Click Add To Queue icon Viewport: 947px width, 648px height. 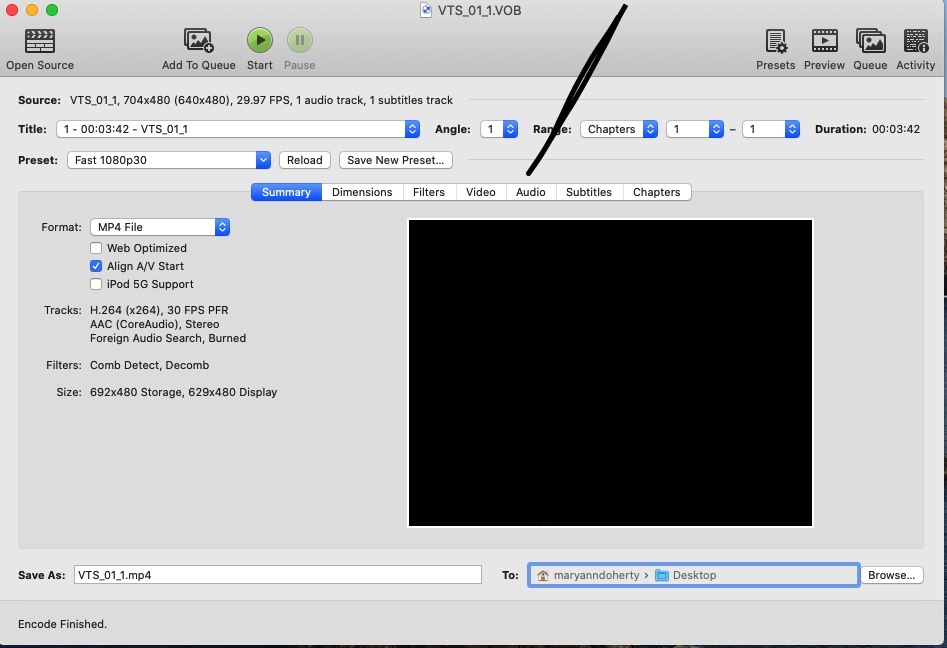click(x=199, y=40)
